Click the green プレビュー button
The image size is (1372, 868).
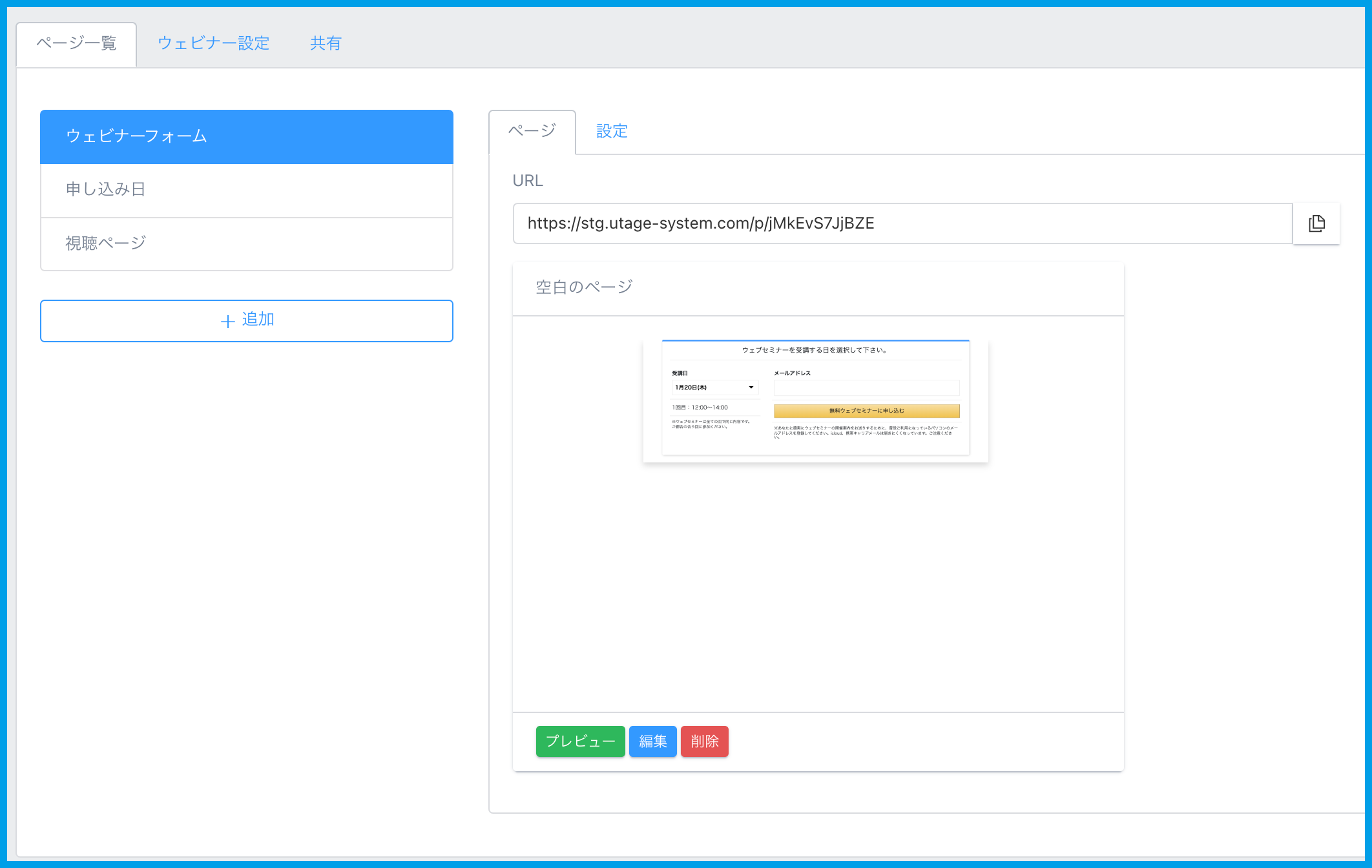[579, 741]
